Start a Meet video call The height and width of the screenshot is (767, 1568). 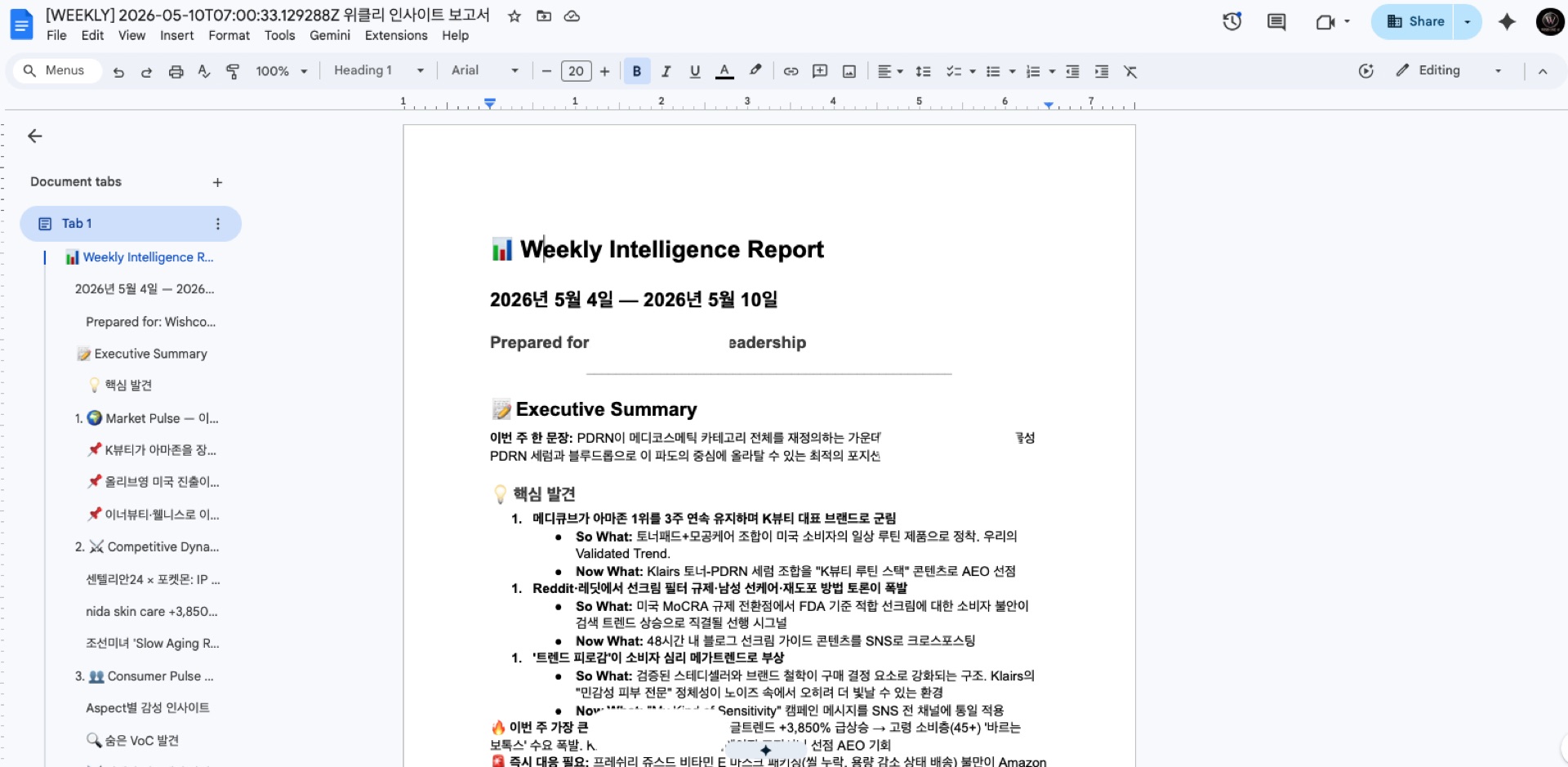[x=1325, y=22]
